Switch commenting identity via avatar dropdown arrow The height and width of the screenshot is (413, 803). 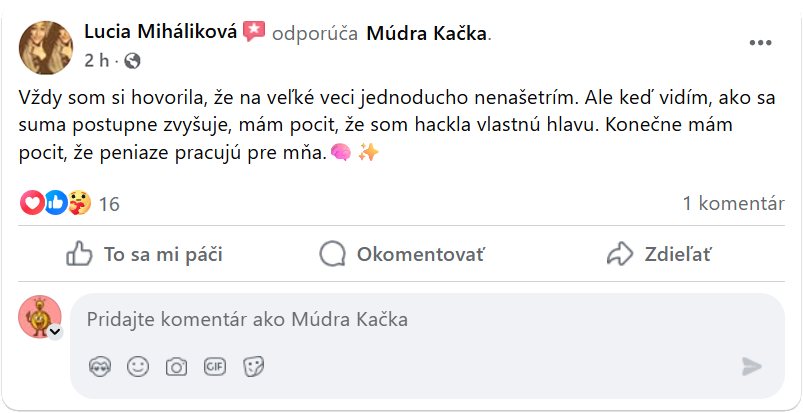(55, 332)
